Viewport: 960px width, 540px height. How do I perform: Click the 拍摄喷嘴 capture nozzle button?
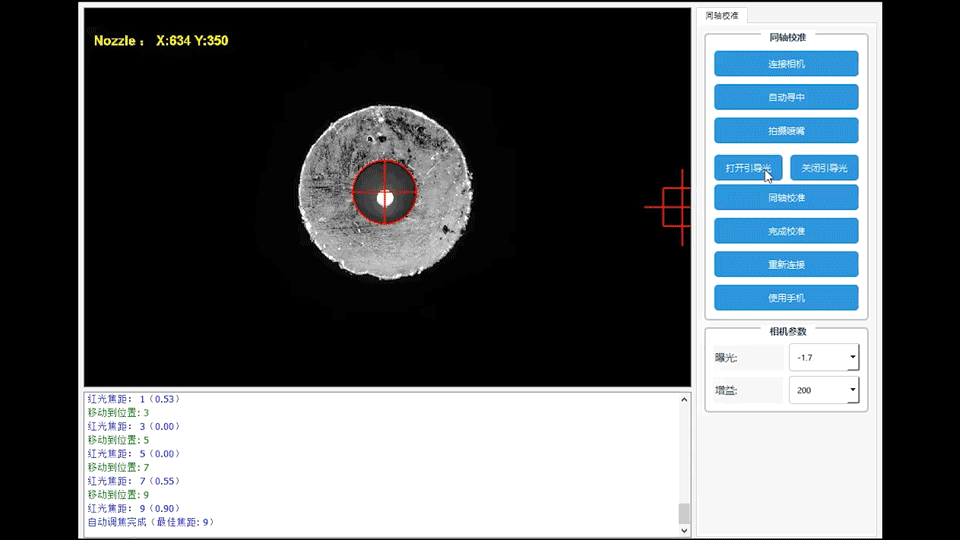(x=786, y=131)
